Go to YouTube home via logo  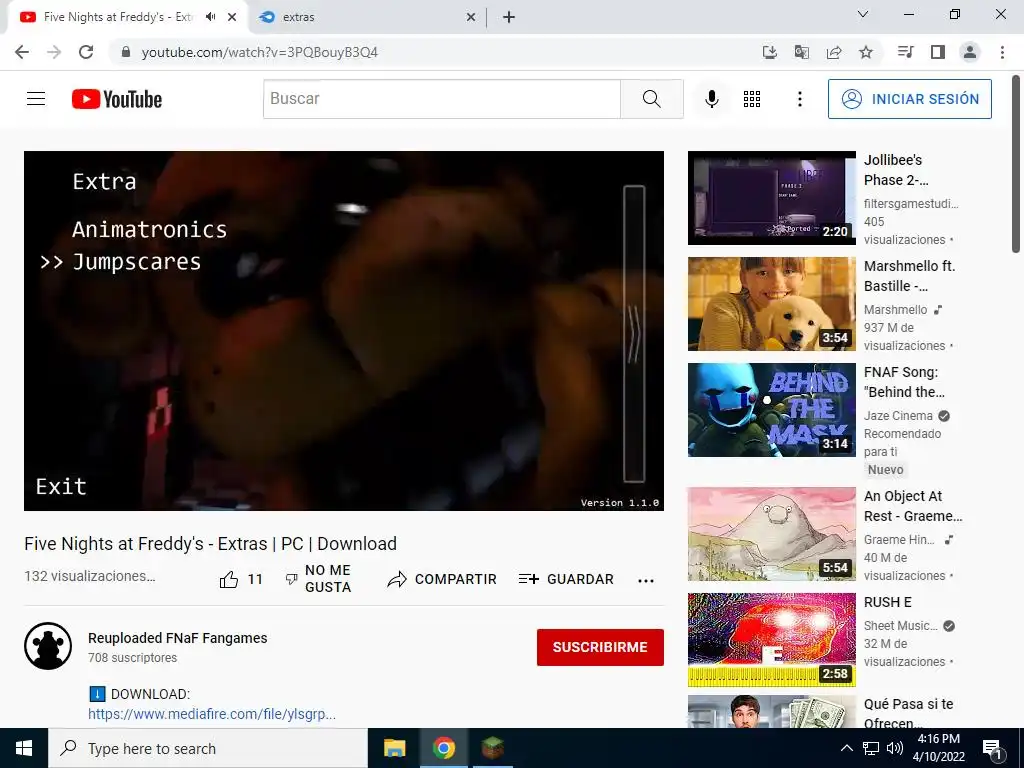117,99
